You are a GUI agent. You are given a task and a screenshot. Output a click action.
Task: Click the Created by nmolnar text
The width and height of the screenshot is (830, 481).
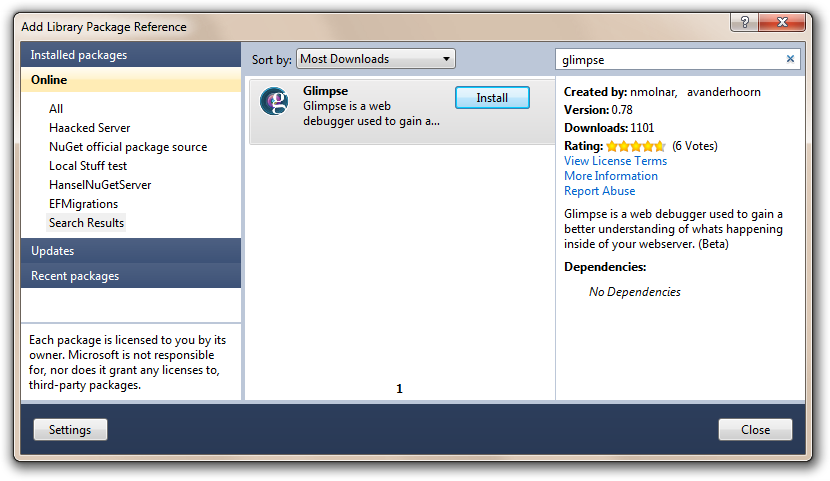[x=620, y=92]
